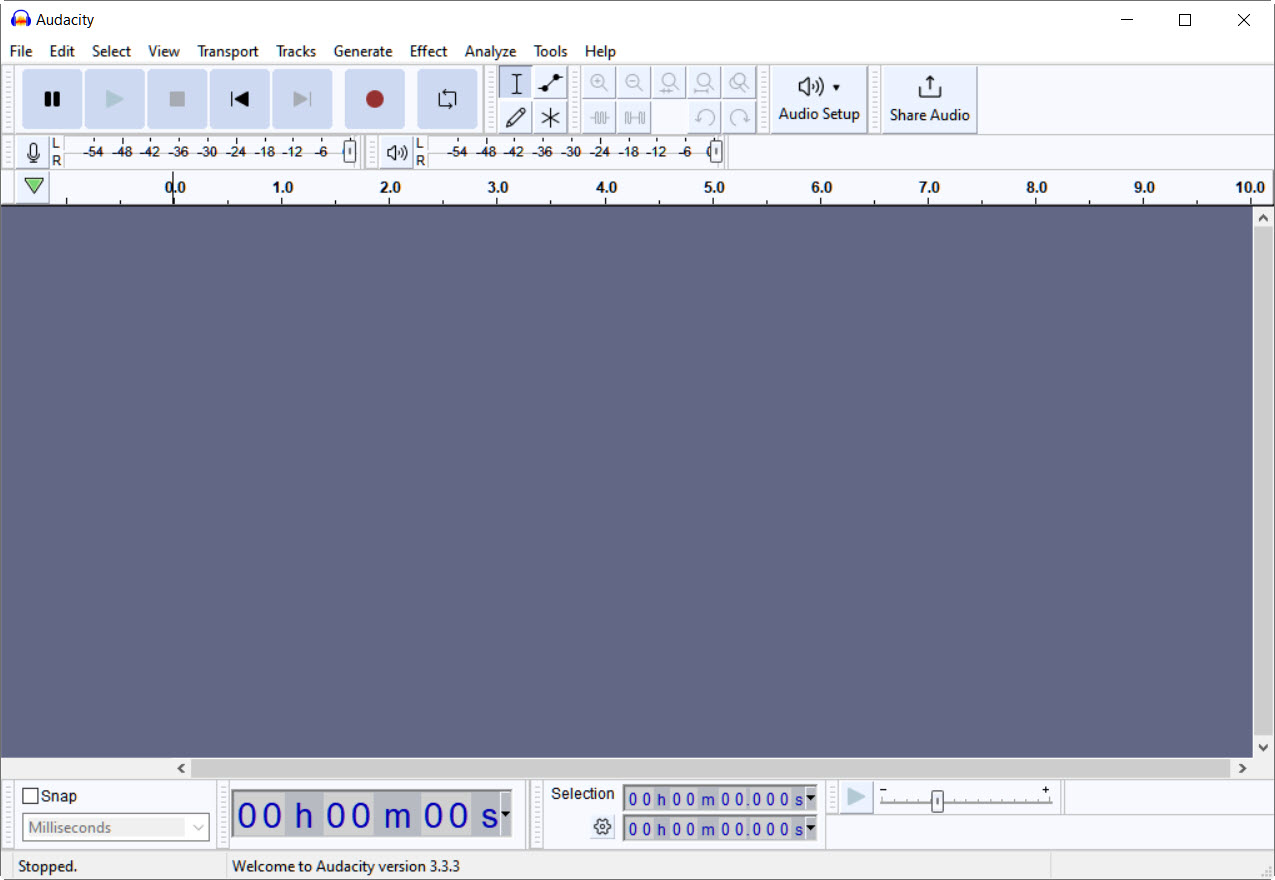Open the Analyze menu

tap(490, 51)
